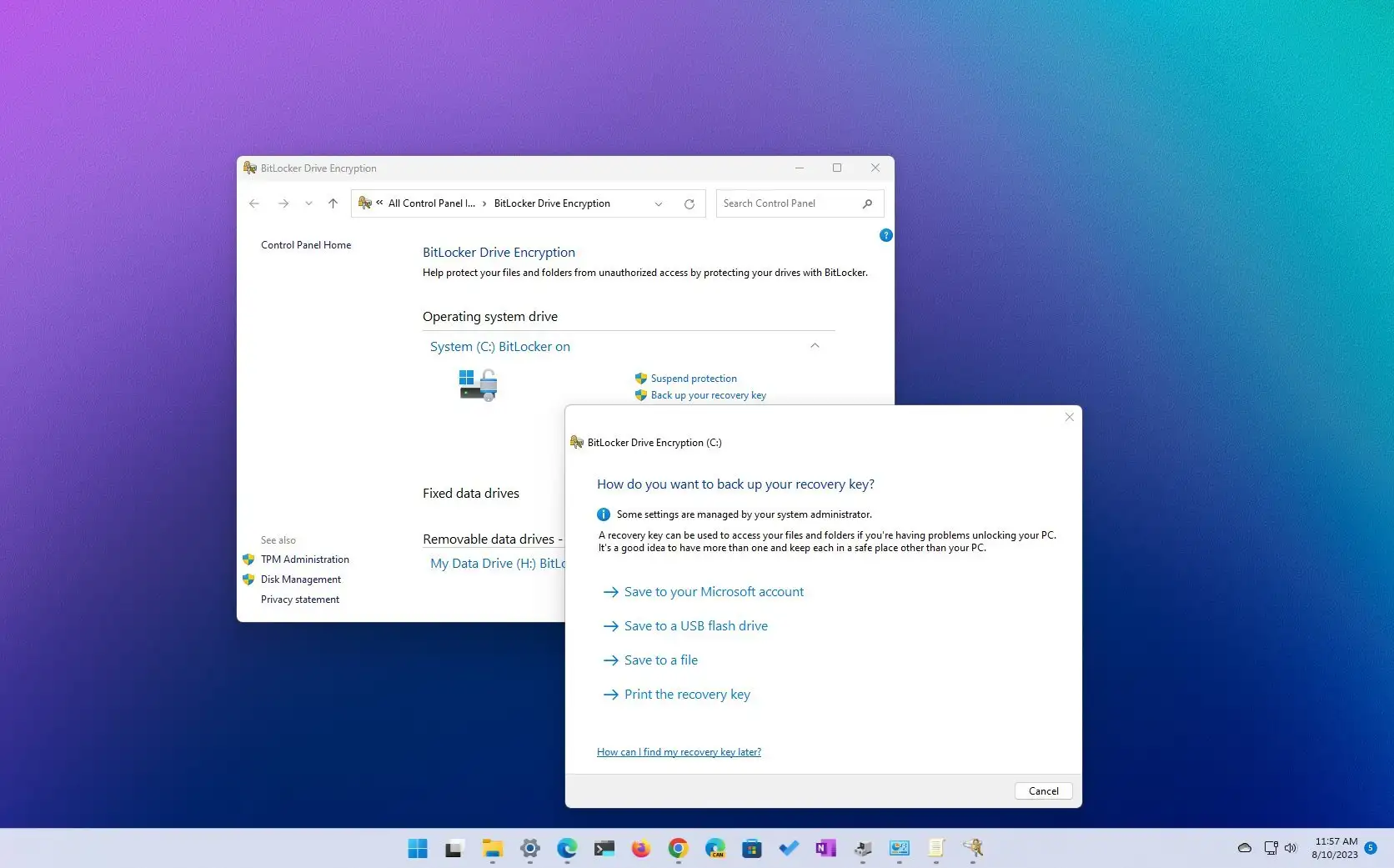Screen dimensions: 1394x868
Task: Open Edge Canary from the taskbar
Action: point(715,849)
